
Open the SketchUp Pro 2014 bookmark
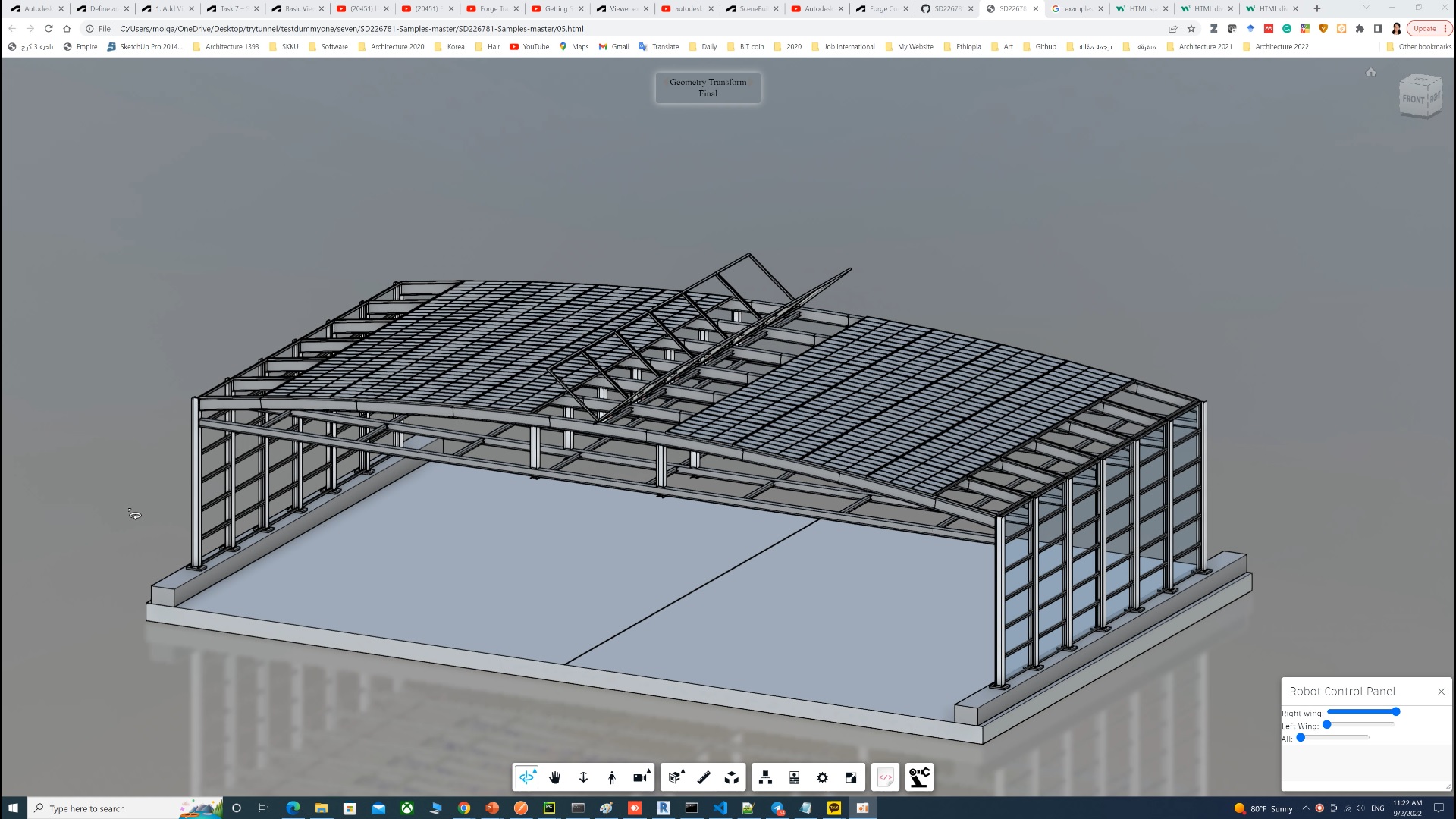pos(145,47)
